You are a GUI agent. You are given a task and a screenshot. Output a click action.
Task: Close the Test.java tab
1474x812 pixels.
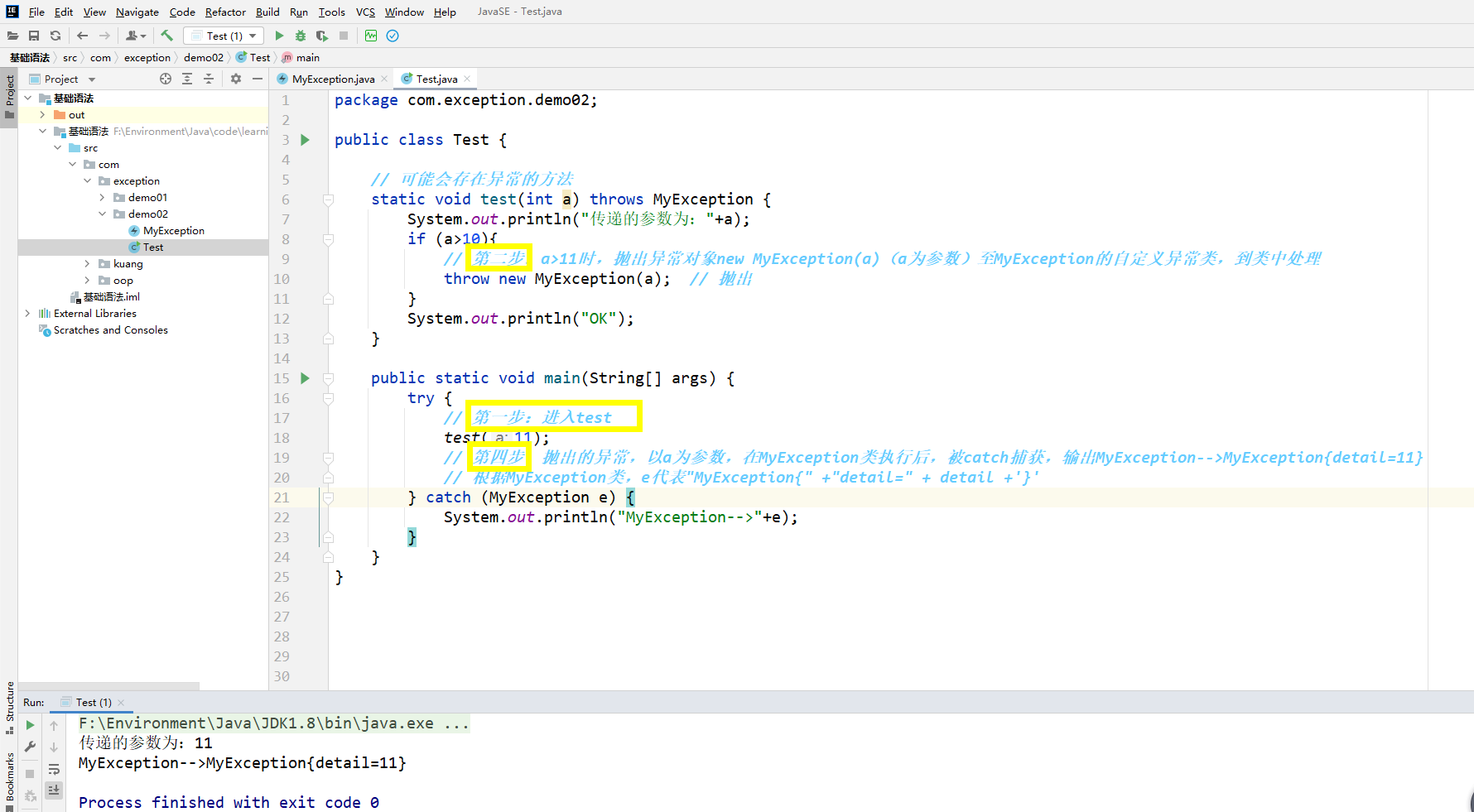[467, 79]
